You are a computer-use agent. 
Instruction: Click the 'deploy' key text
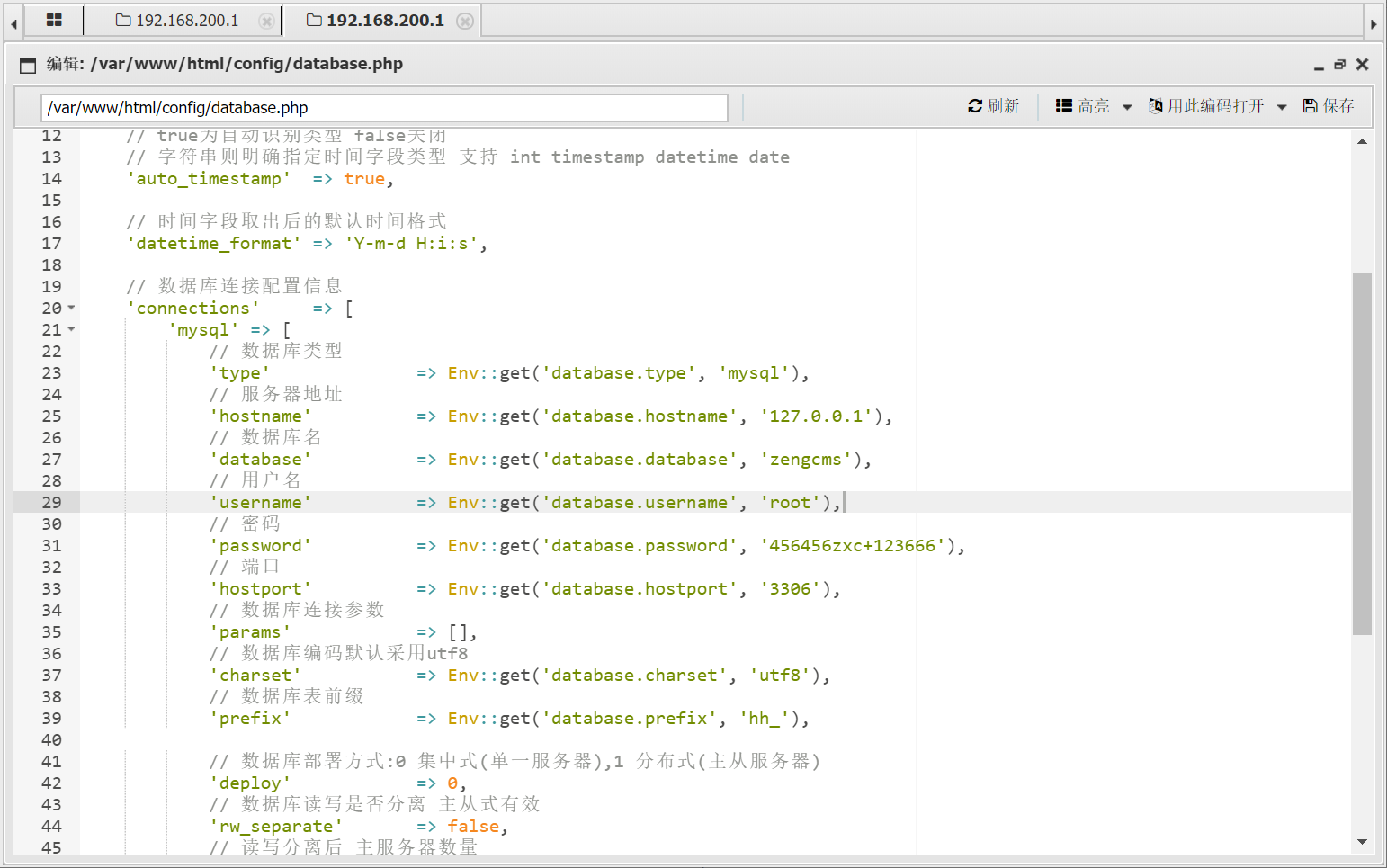(x=250, y=783)
